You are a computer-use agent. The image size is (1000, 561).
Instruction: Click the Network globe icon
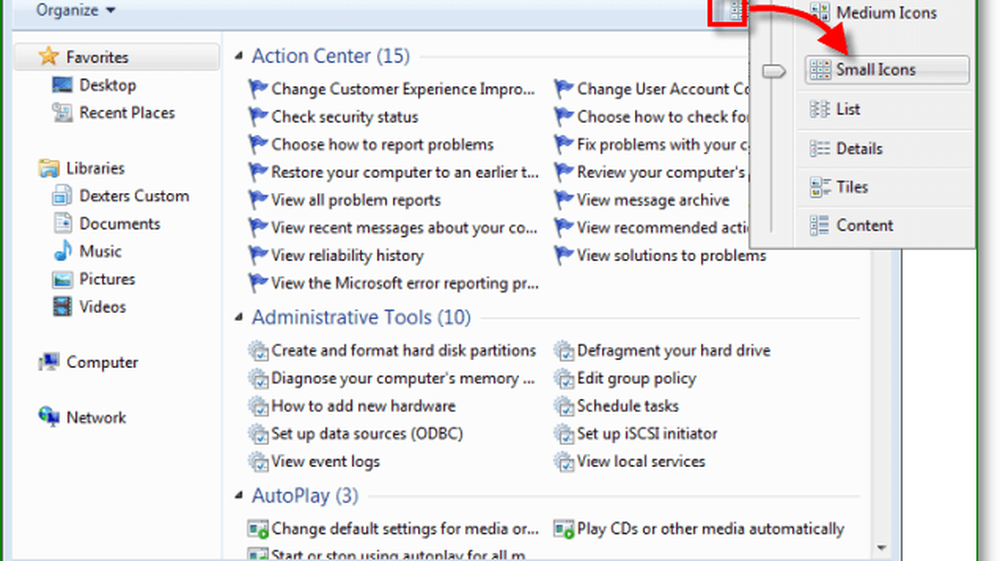[x=49, y=418]
